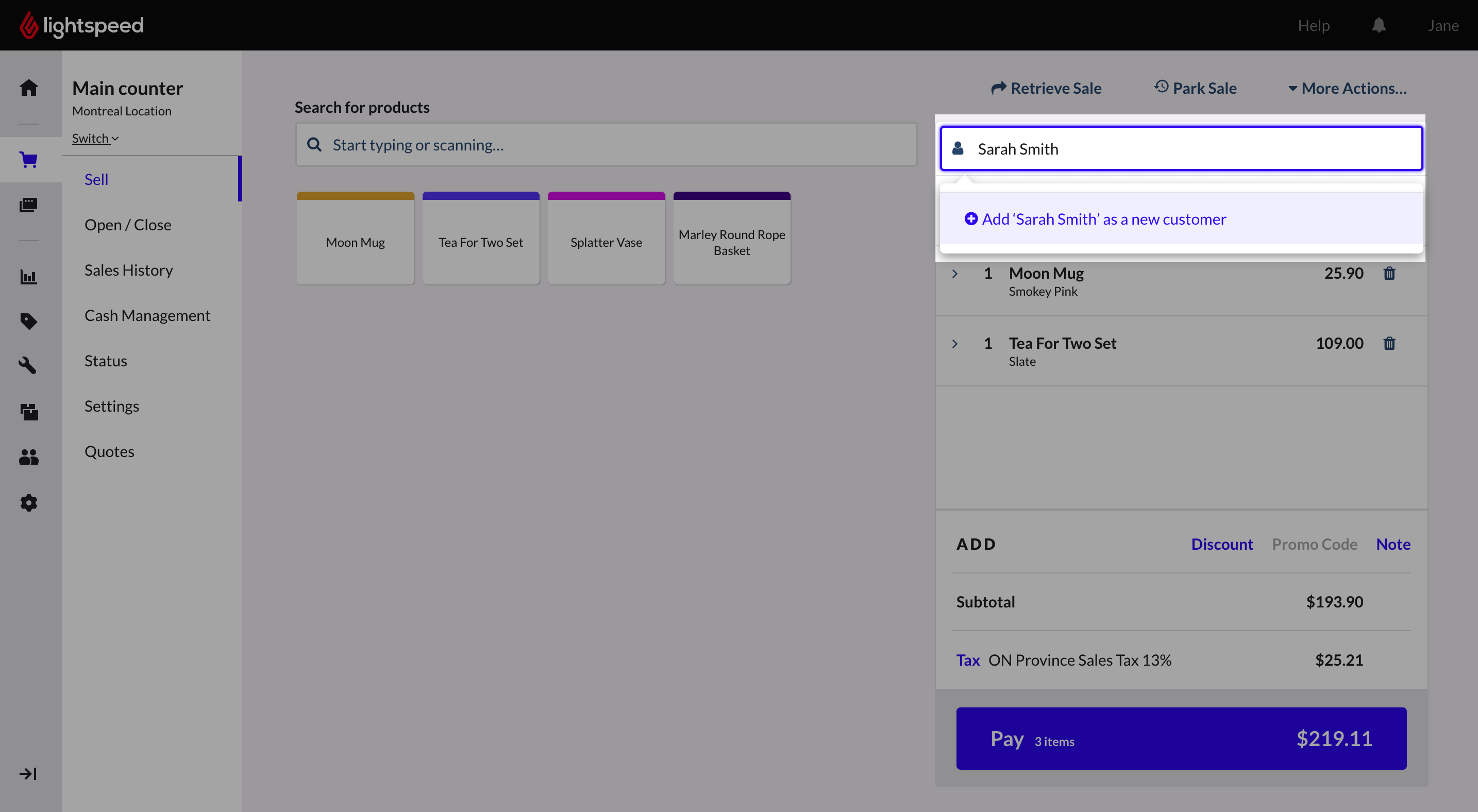The width and height of the screenshot is (1478, 812).
Task: Open the customers people icon
Action: pyautogui.click(x=29, y=456)
